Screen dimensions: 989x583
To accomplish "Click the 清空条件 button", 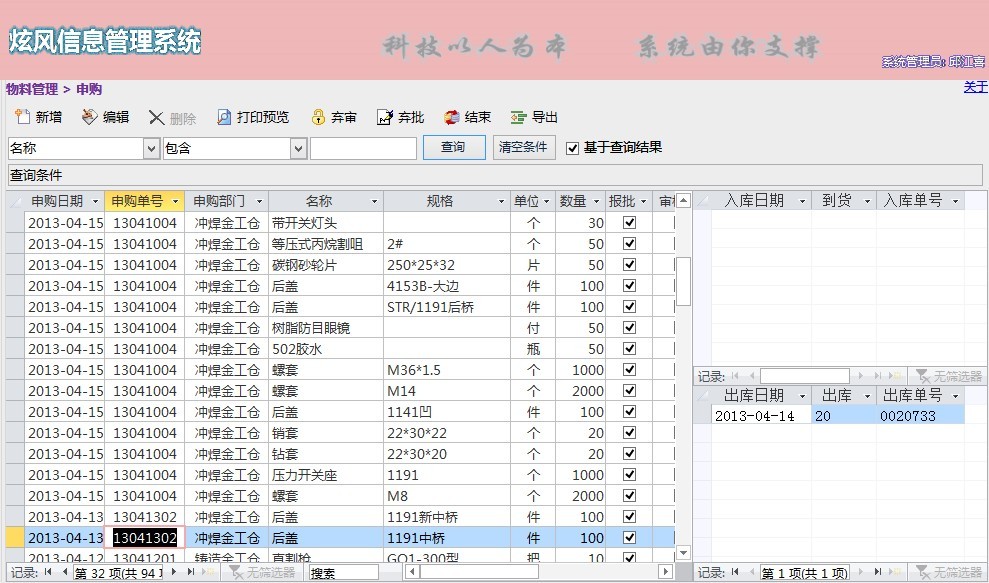I will coord(524,148).
